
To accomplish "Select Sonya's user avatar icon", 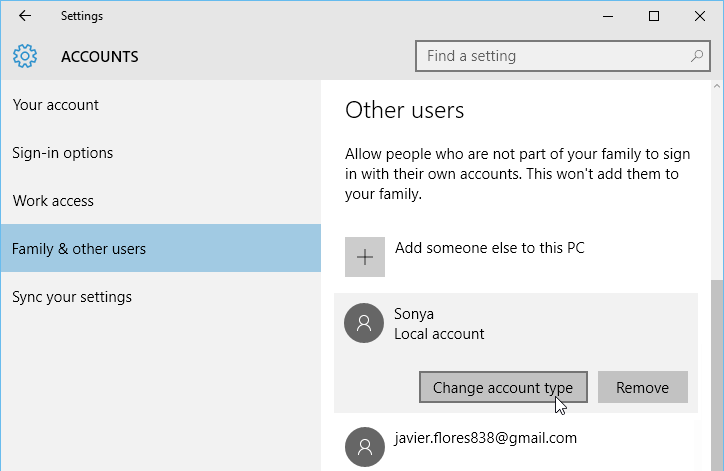I will tap(363, 323).
